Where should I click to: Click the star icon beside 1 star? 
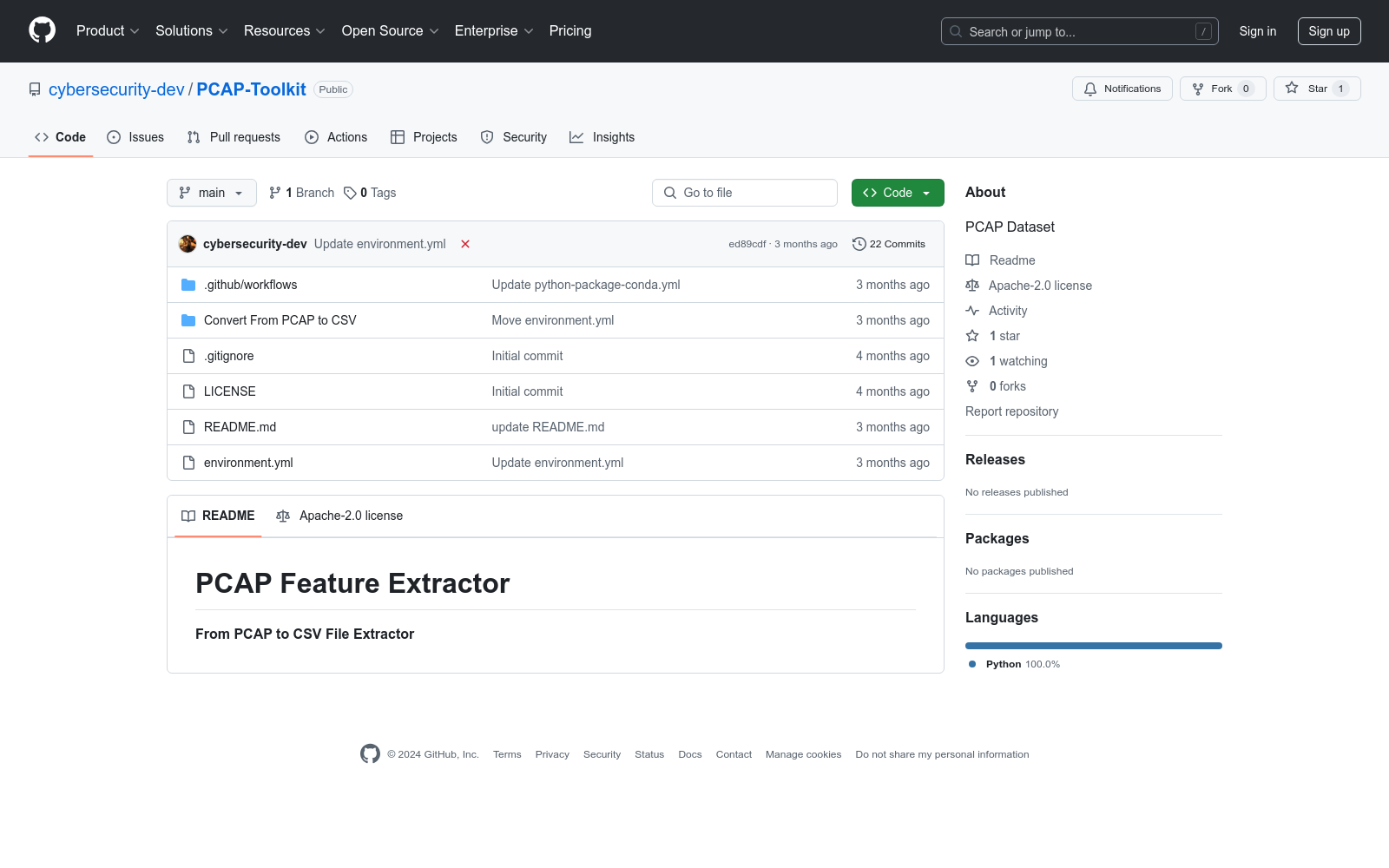pos(972,336)
